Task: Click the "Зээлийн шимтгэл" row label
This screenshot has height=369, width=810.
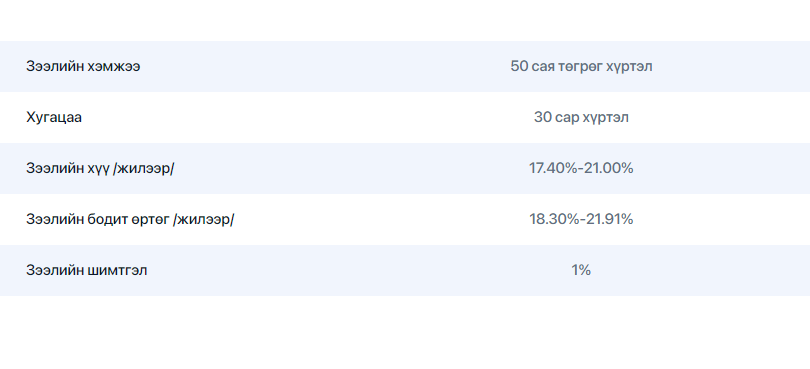Action: pyautogui.click(x=87, y=270)
